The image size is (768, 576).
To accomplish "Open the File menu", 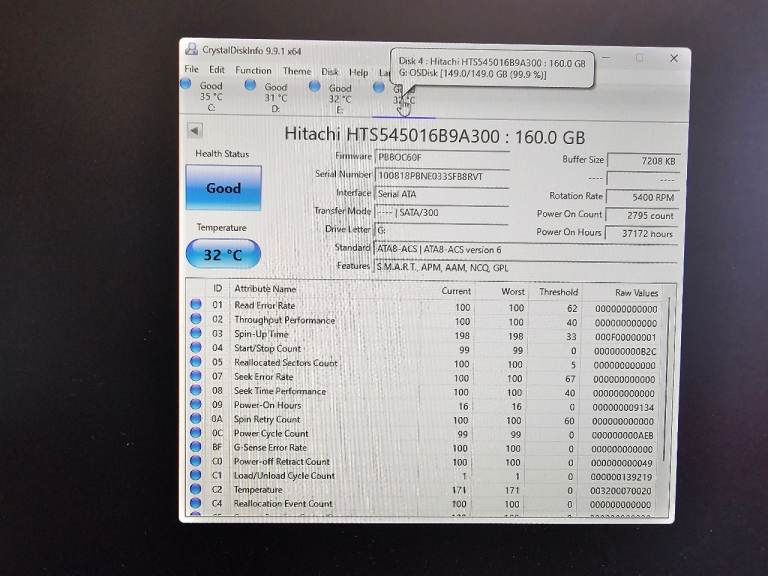I will click(x=192, y=69).
